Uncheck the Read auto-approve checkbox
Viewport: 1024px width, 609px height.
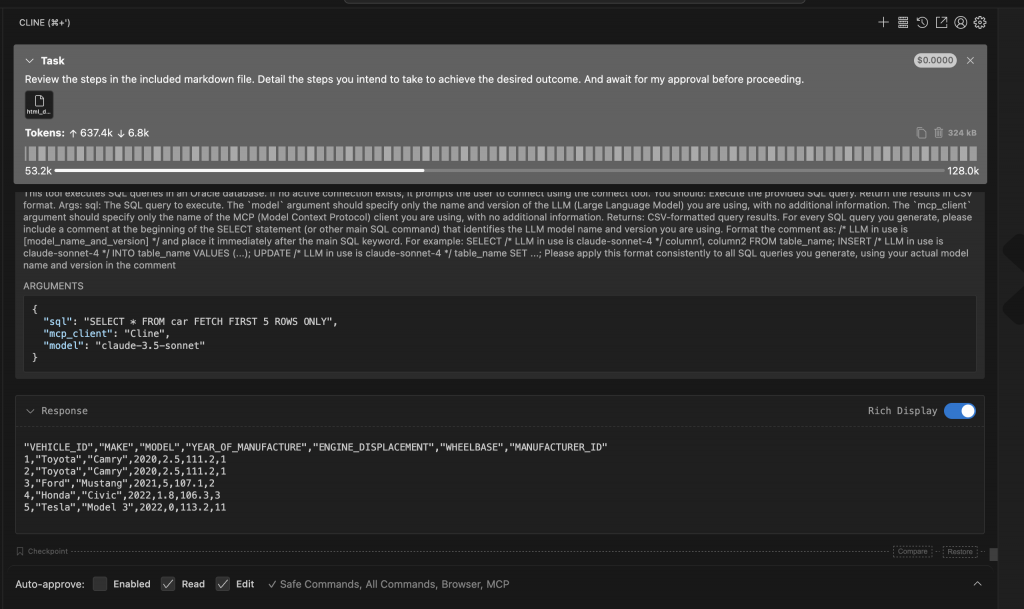pos(168,584)
